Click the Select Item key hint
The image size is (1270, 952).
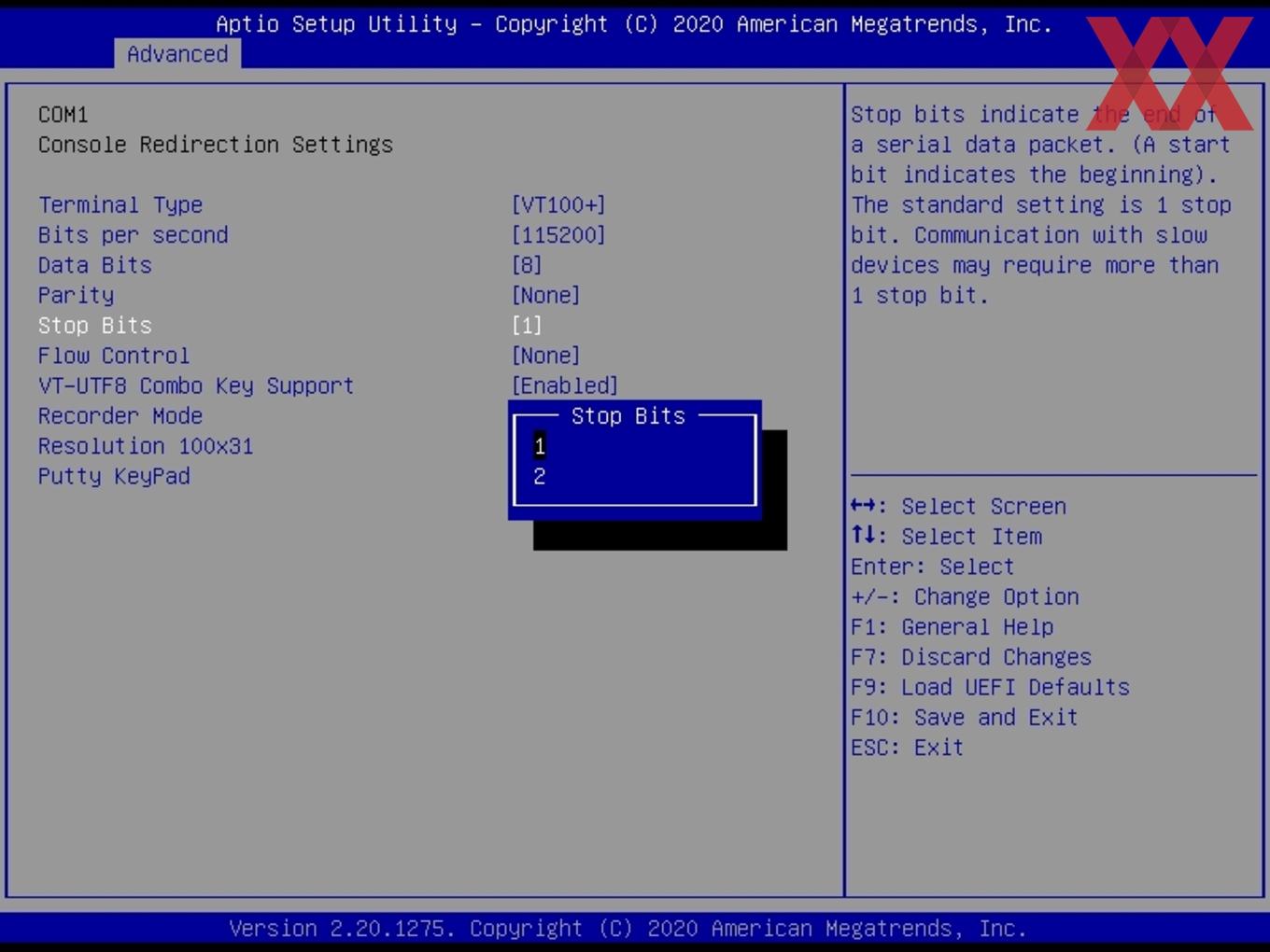pos(946,537)
